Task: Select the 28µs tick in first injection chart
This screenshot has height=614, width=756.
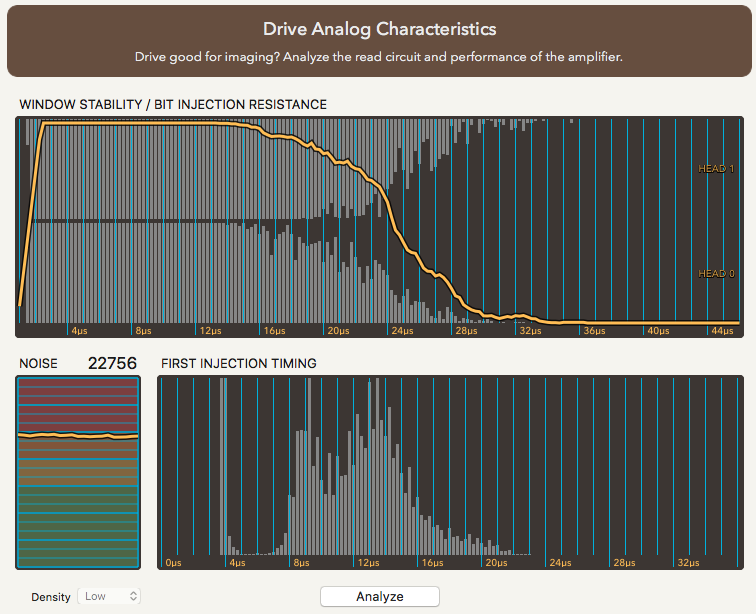Action: tap(623, 563)
